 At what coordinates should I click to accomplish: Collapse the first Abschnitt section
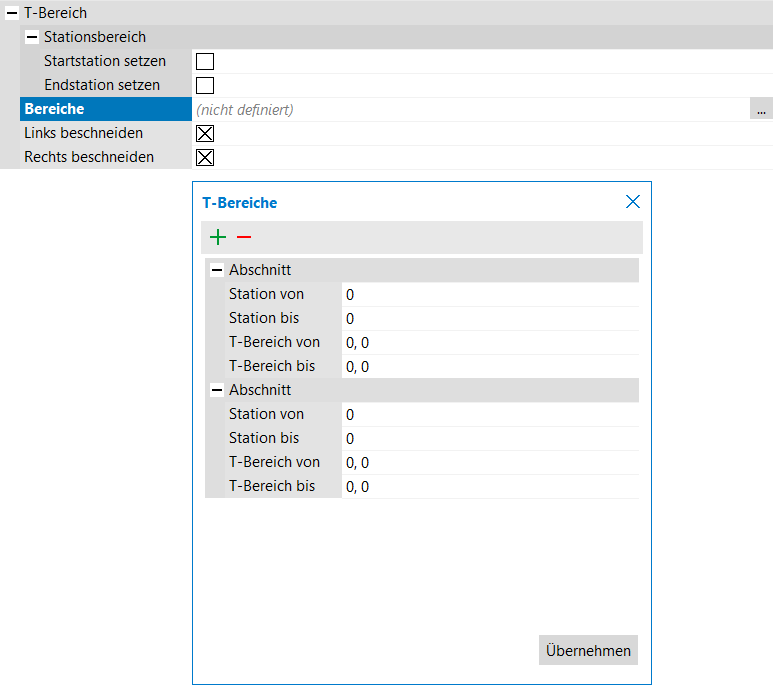(217, 271)
